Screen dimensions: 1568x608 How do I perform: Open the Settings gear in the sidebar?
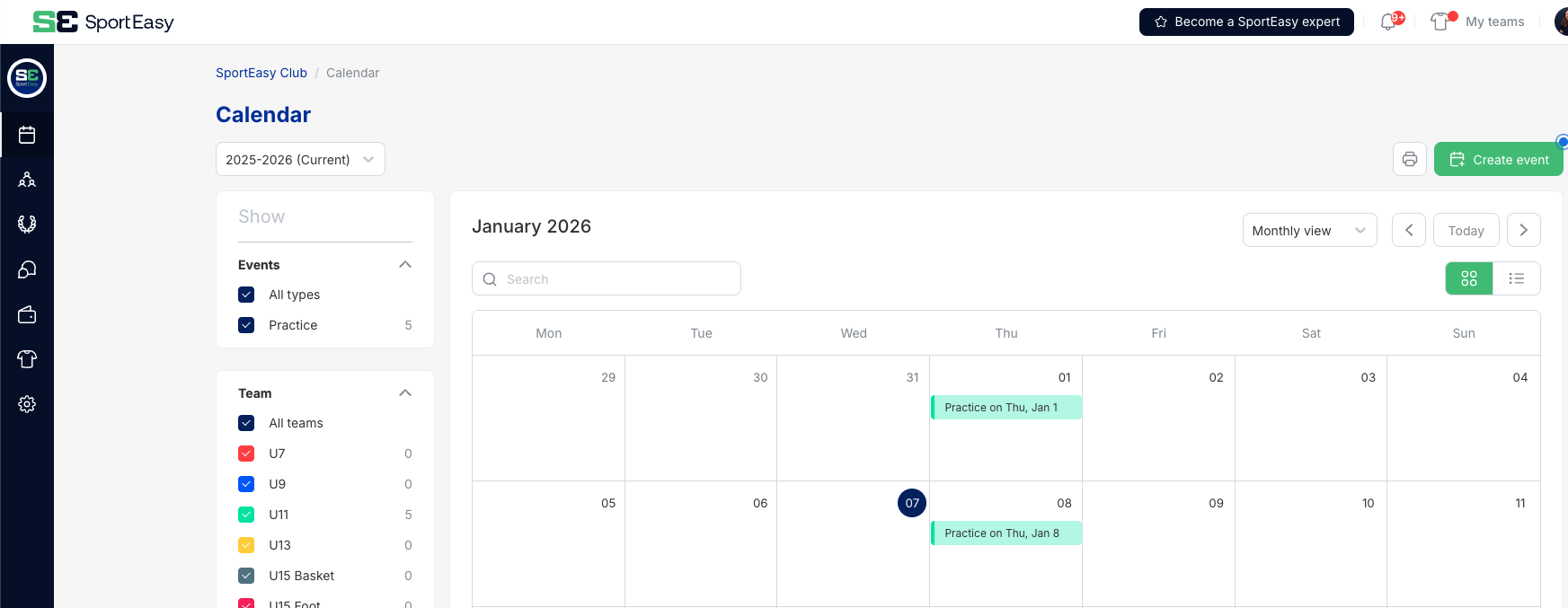coord(27,404)
